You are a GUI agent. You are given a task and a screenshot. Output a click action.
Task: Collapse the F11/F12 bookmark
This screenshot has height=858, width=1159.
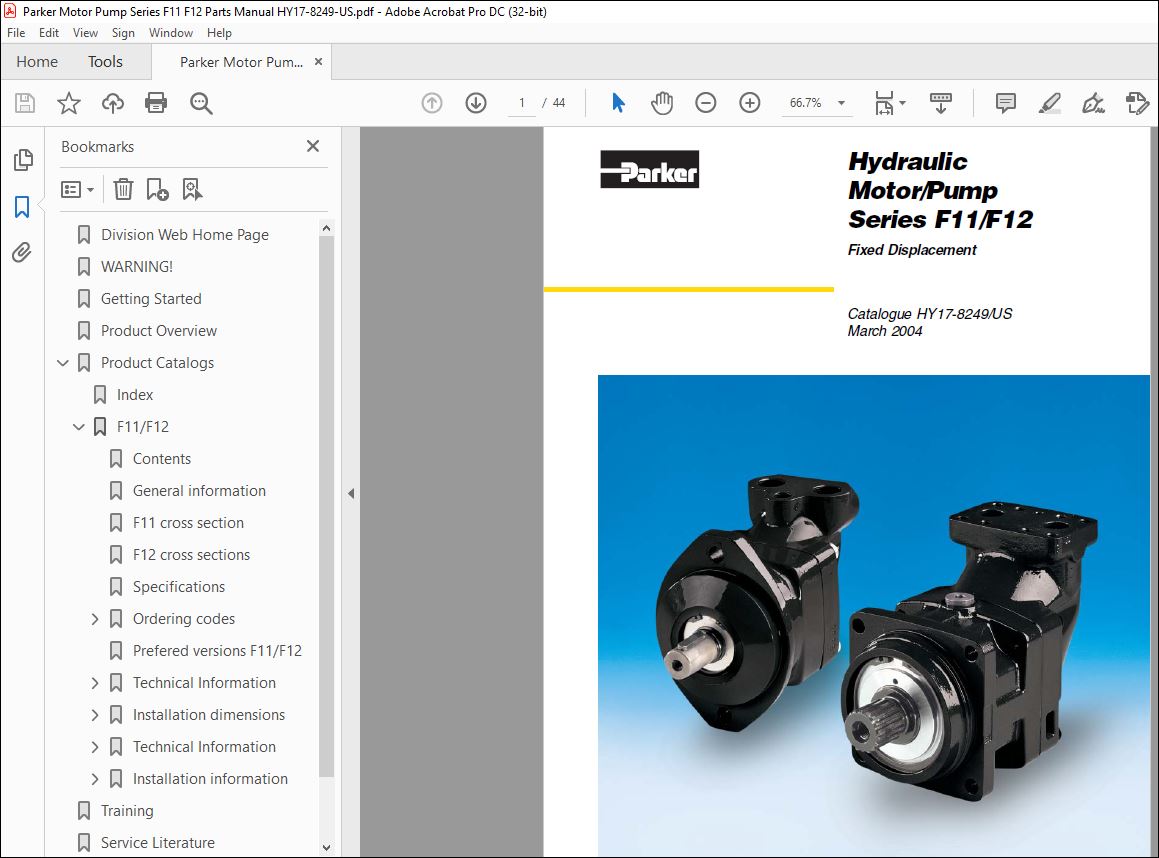79,427
